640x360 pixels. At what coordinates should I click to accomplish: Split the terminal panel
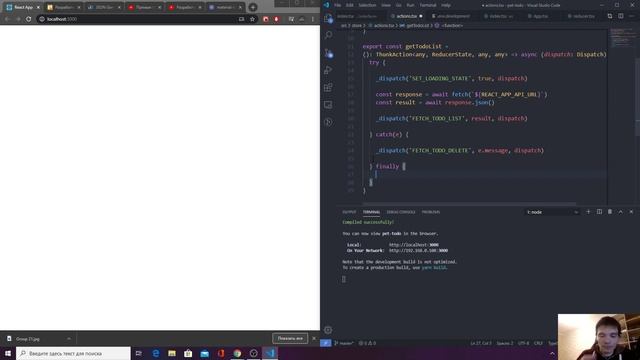click(599, 212)
